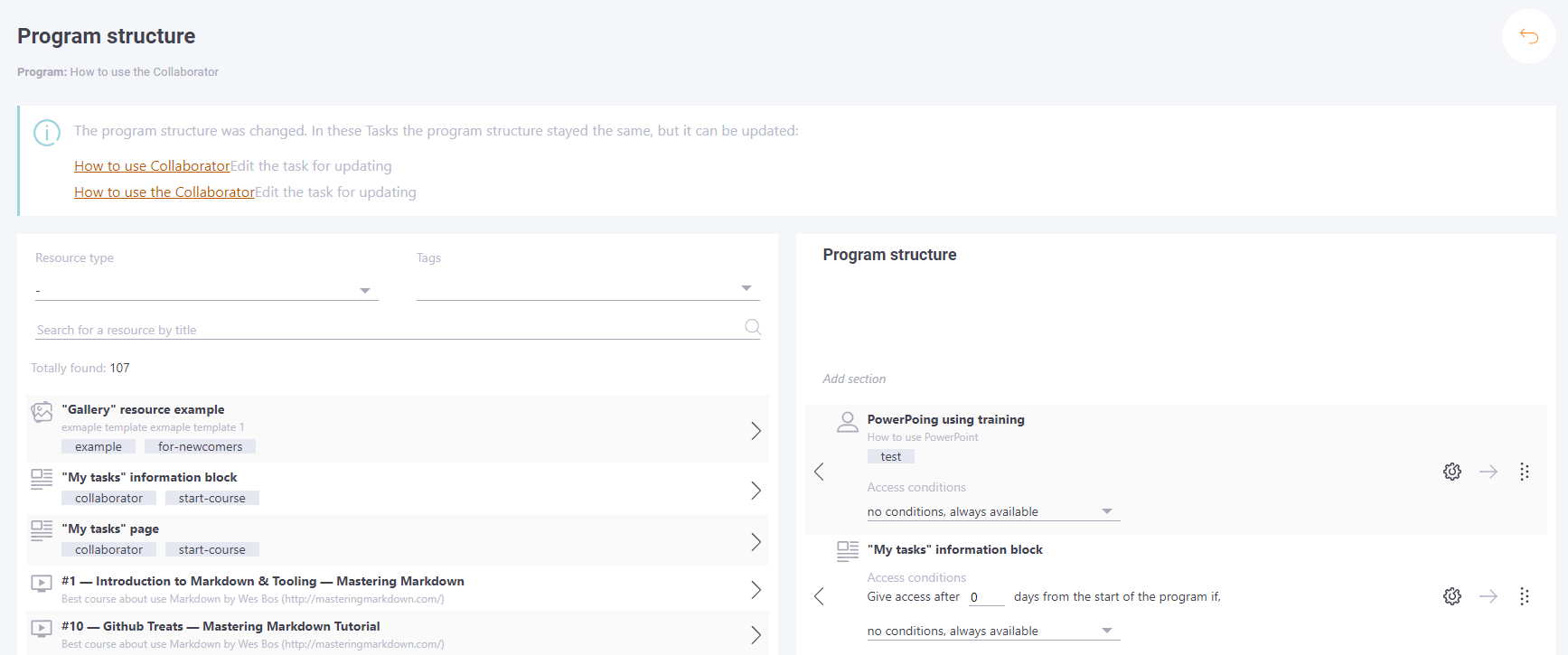Open the "How to use the Collaborator" task link

tap(164, 192)
